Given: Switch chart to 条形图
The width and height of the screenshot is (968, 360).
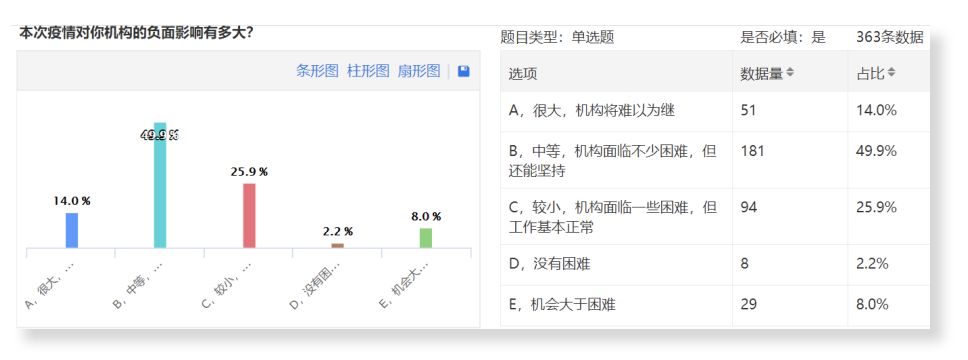Looking at the screenshot, I should point(317,71).
